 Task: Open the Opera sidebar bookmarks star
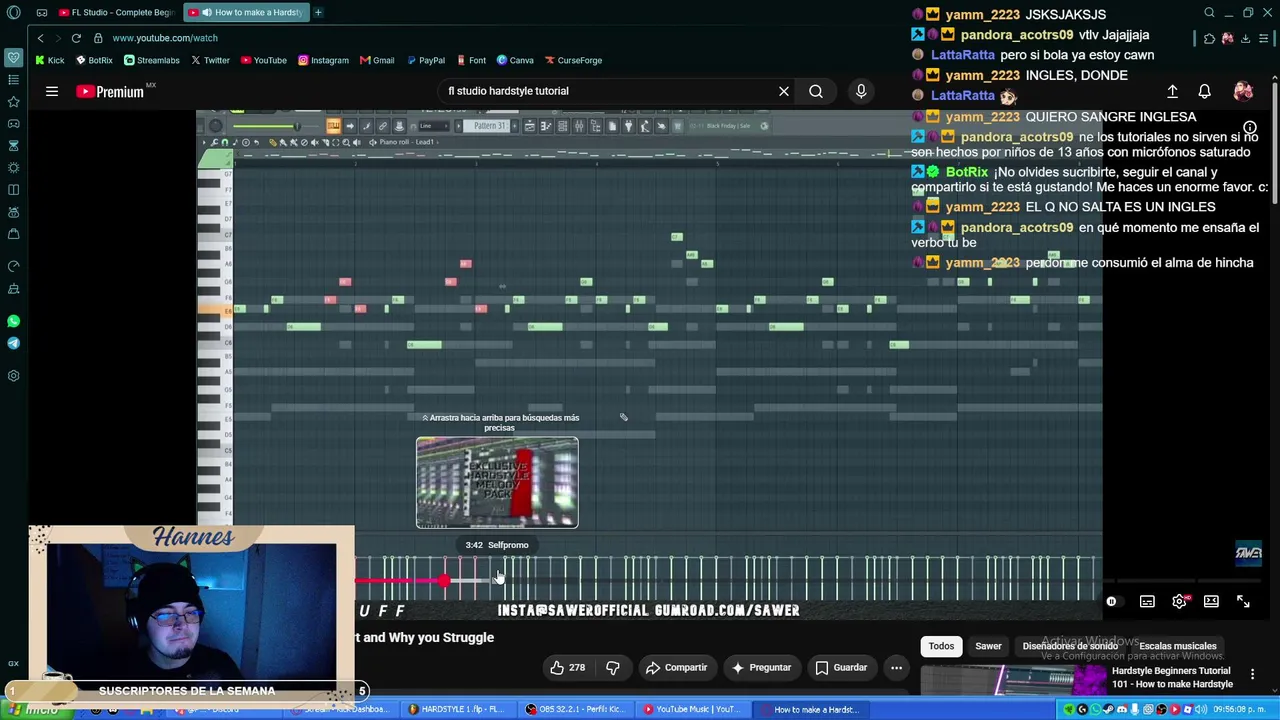tap(13, 102)
